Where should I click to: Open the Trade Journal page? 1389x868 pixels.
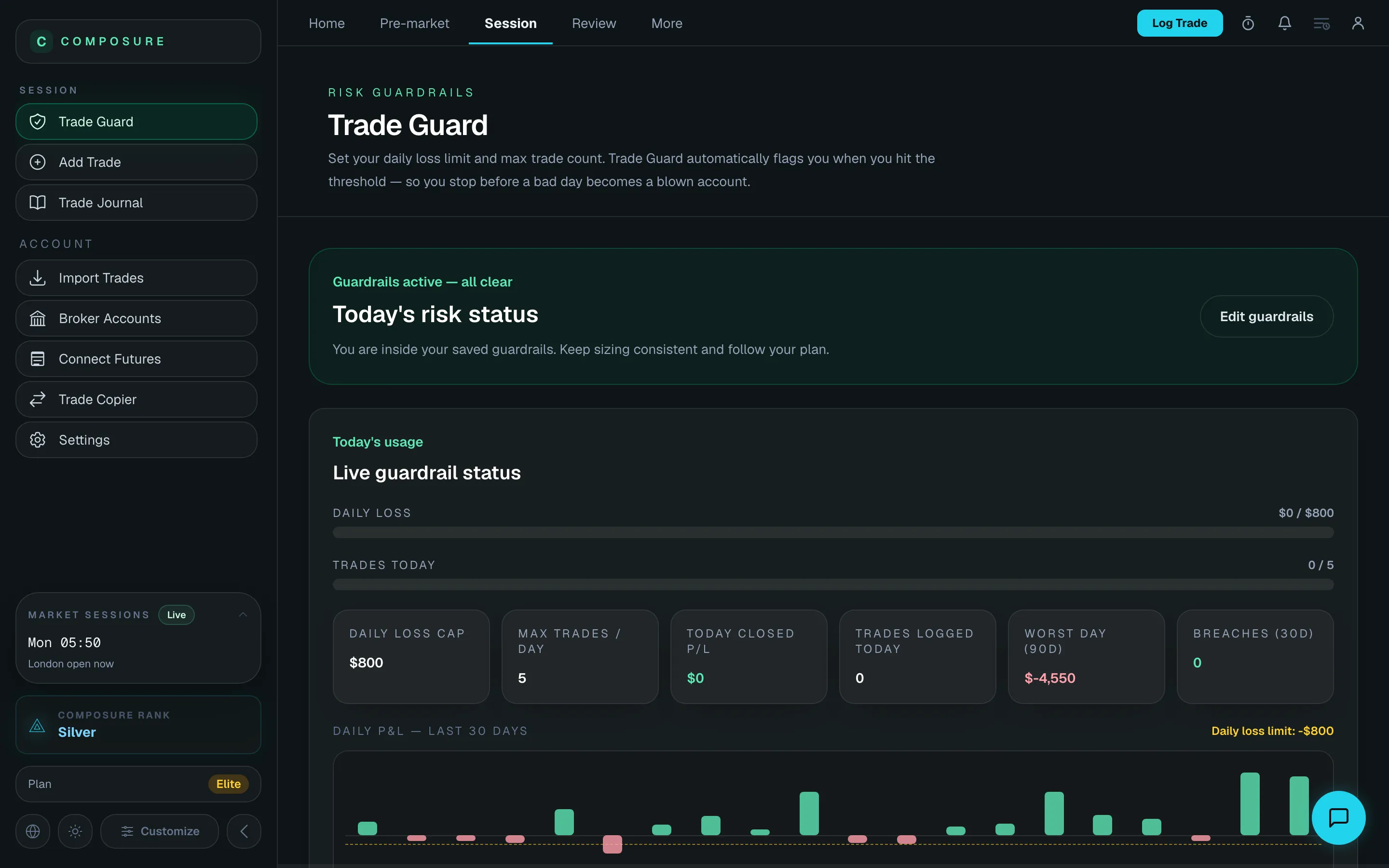[136, 203]
